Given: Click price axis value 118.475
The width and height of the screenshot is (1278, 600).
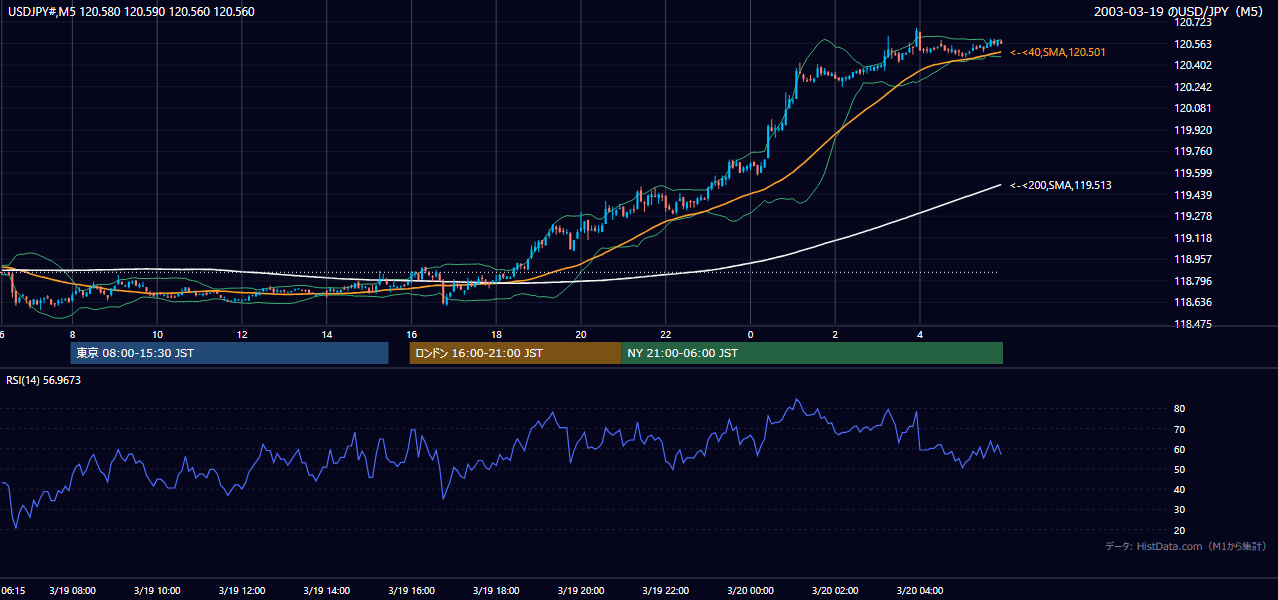Looking at the screenshot, I should coord(1194,324).
